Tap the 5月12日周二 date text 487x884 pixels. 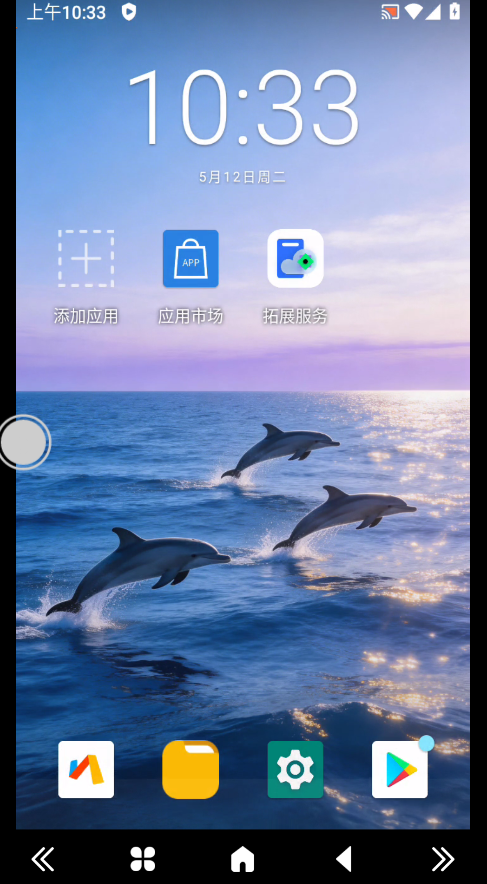242,177
